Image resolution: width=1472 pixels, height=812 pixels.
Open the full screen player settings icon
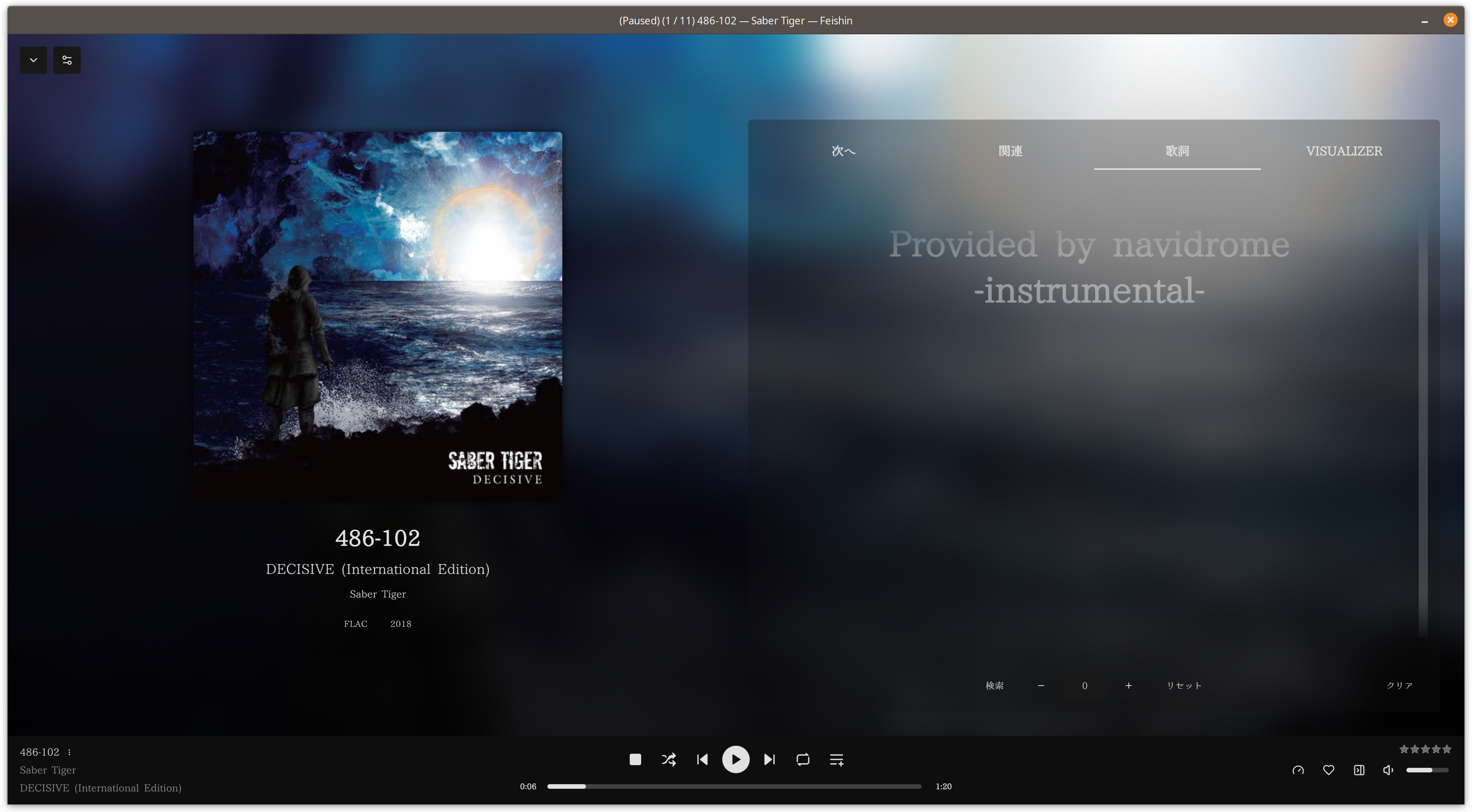pos(67,60)
